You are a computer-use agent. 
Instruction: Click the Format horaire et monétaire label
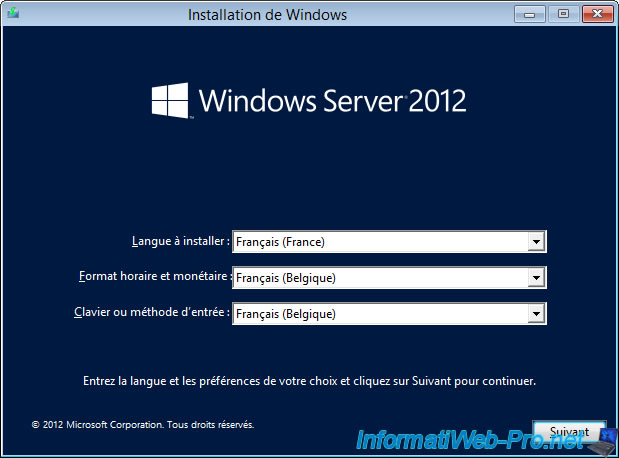tap(154, 276)
